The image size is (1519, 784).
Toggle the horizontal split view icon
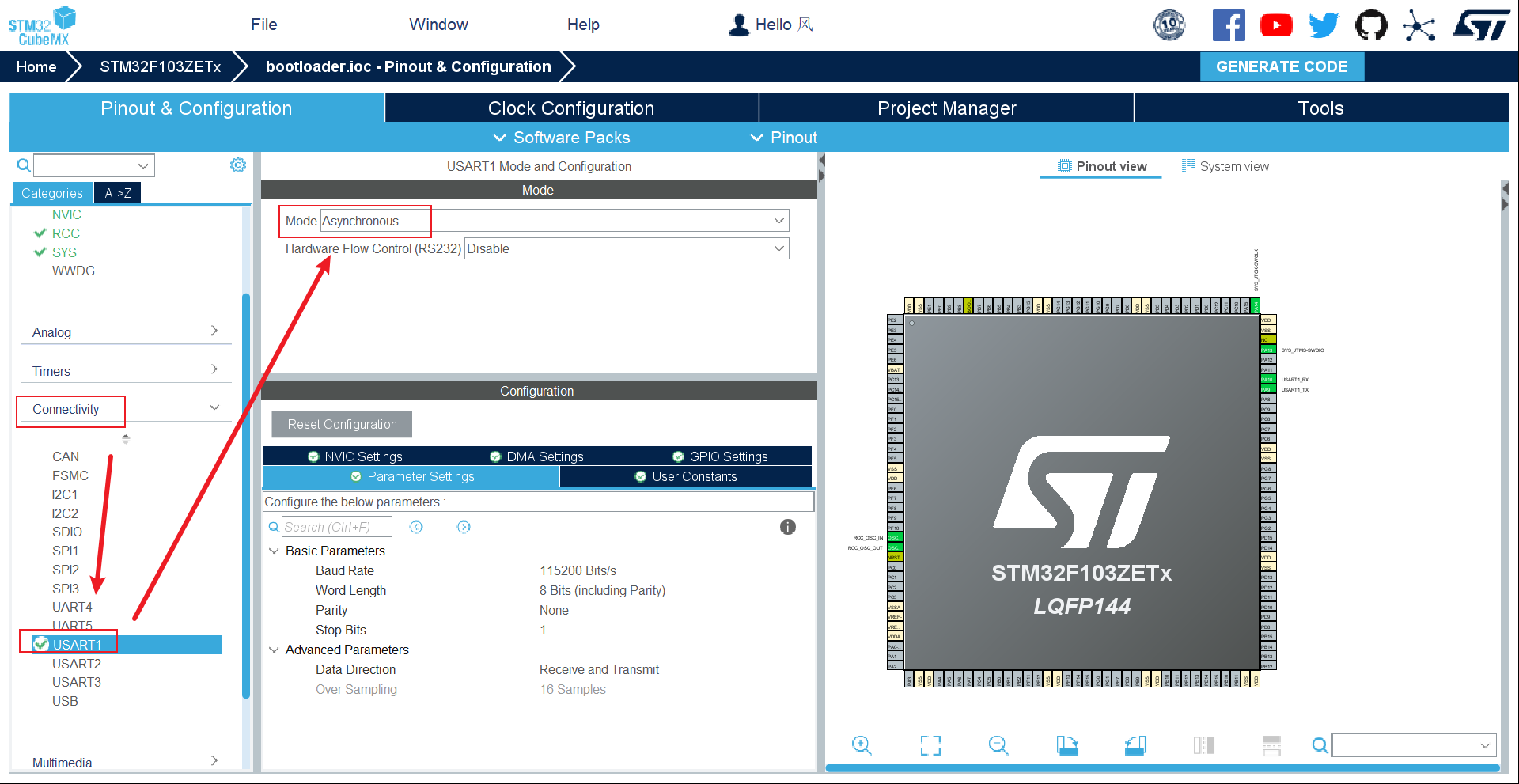1271,745
